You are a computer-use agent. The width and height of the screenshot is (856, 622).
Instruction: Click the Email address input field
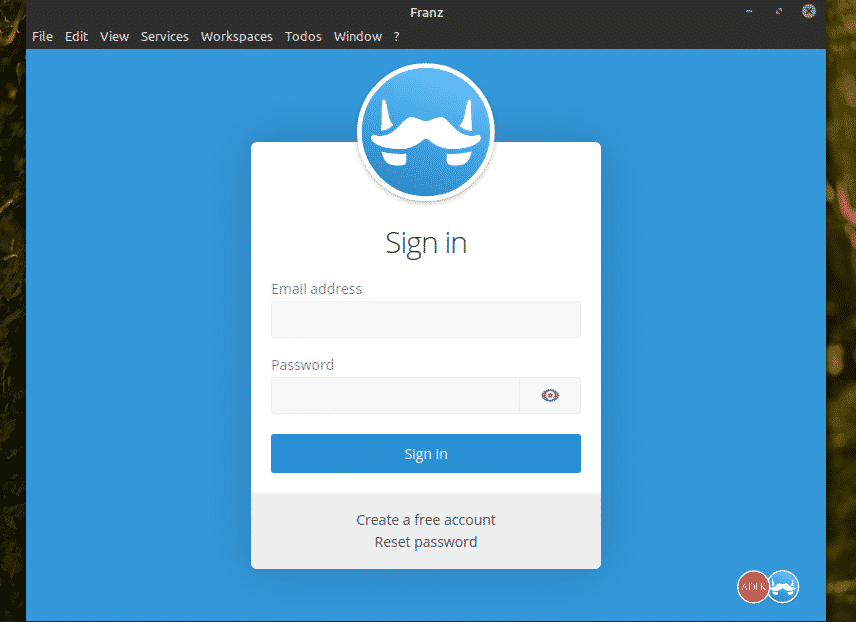point(426,319)
